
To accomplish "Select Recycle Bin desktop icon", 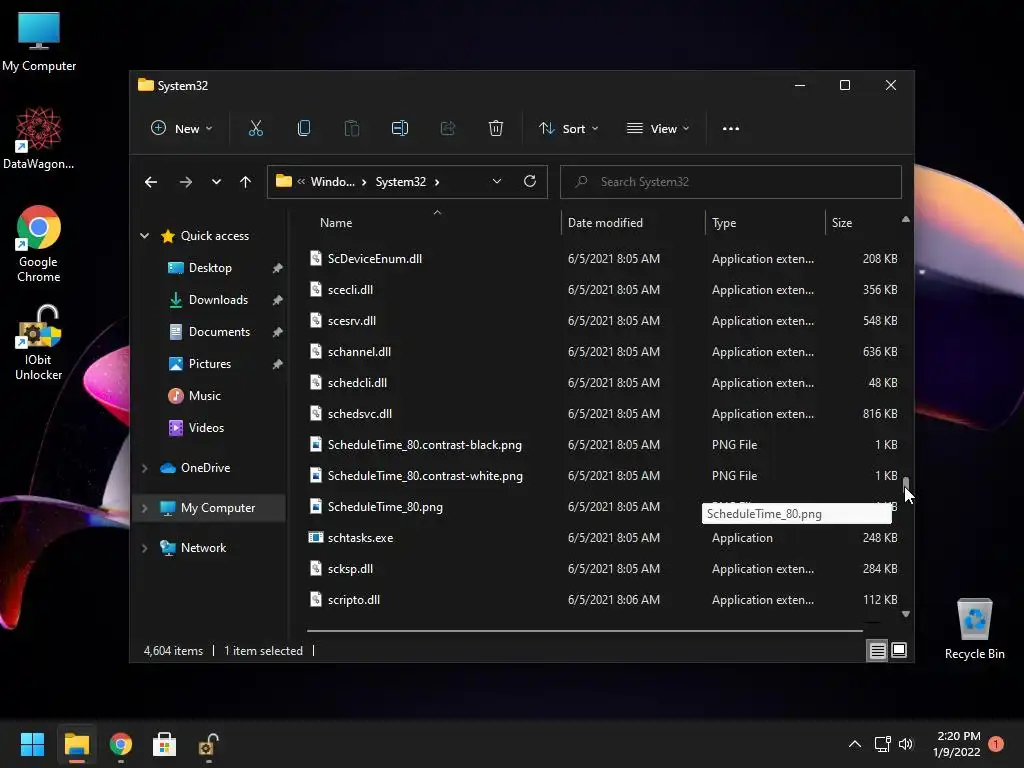I will point(974,628).
